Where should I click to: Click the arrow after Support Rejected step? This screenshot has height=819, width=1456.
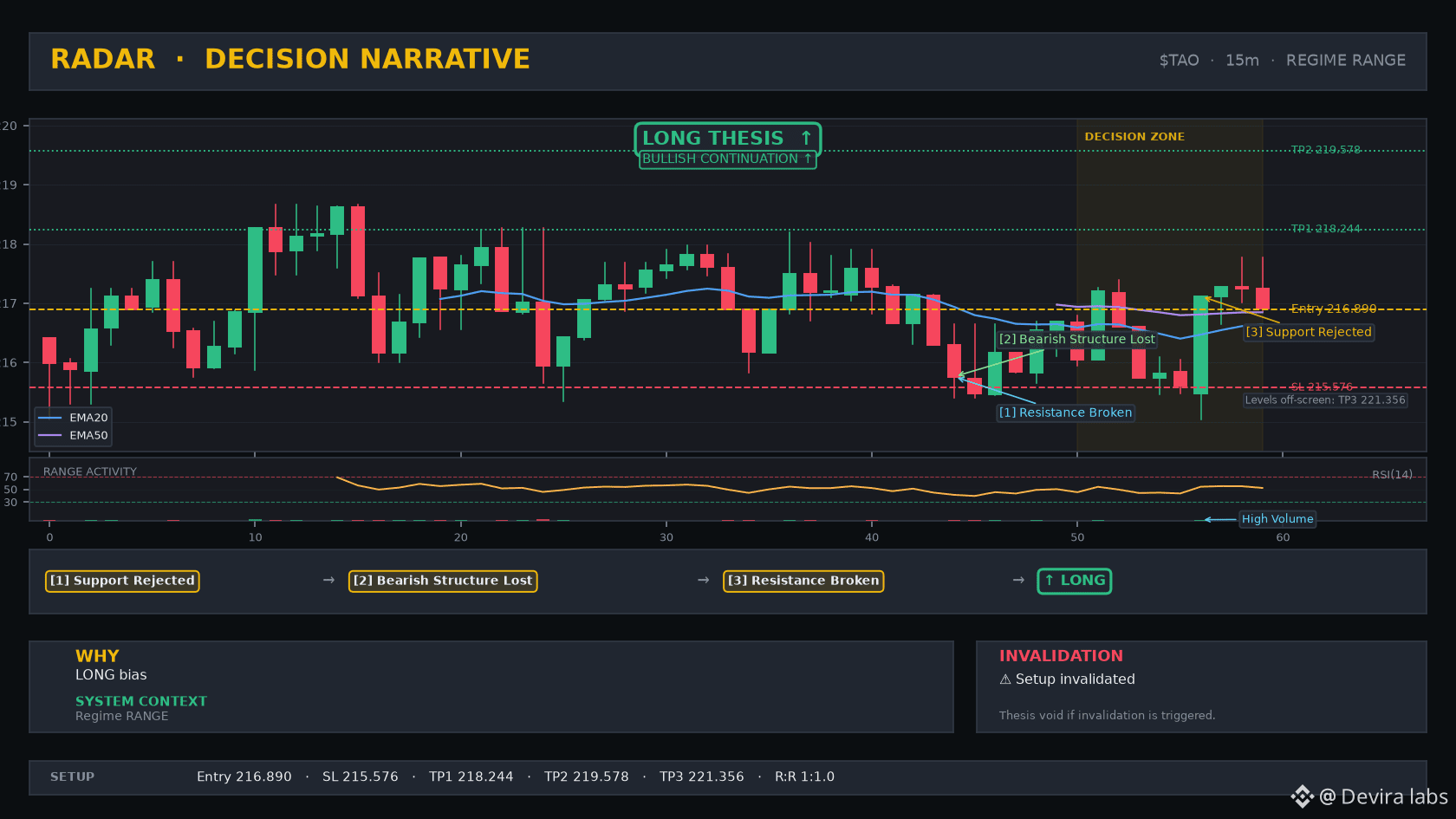click(328, 581)
